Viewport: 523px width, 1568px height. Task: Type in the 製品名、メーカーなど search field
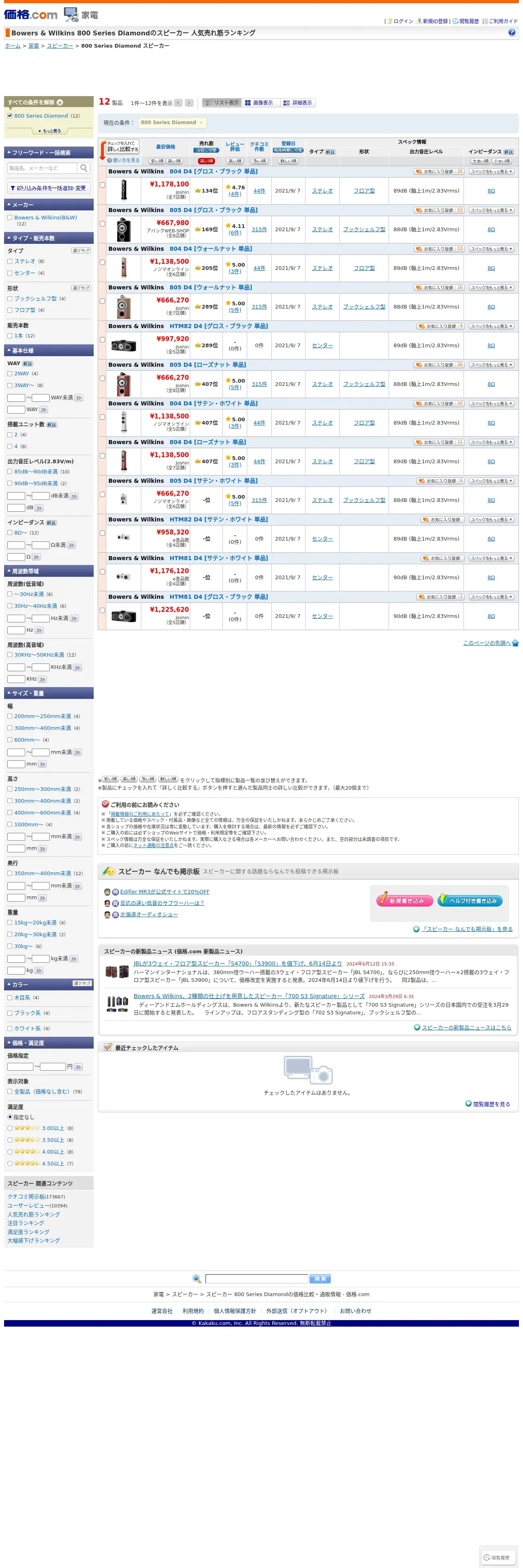point(43,168)
